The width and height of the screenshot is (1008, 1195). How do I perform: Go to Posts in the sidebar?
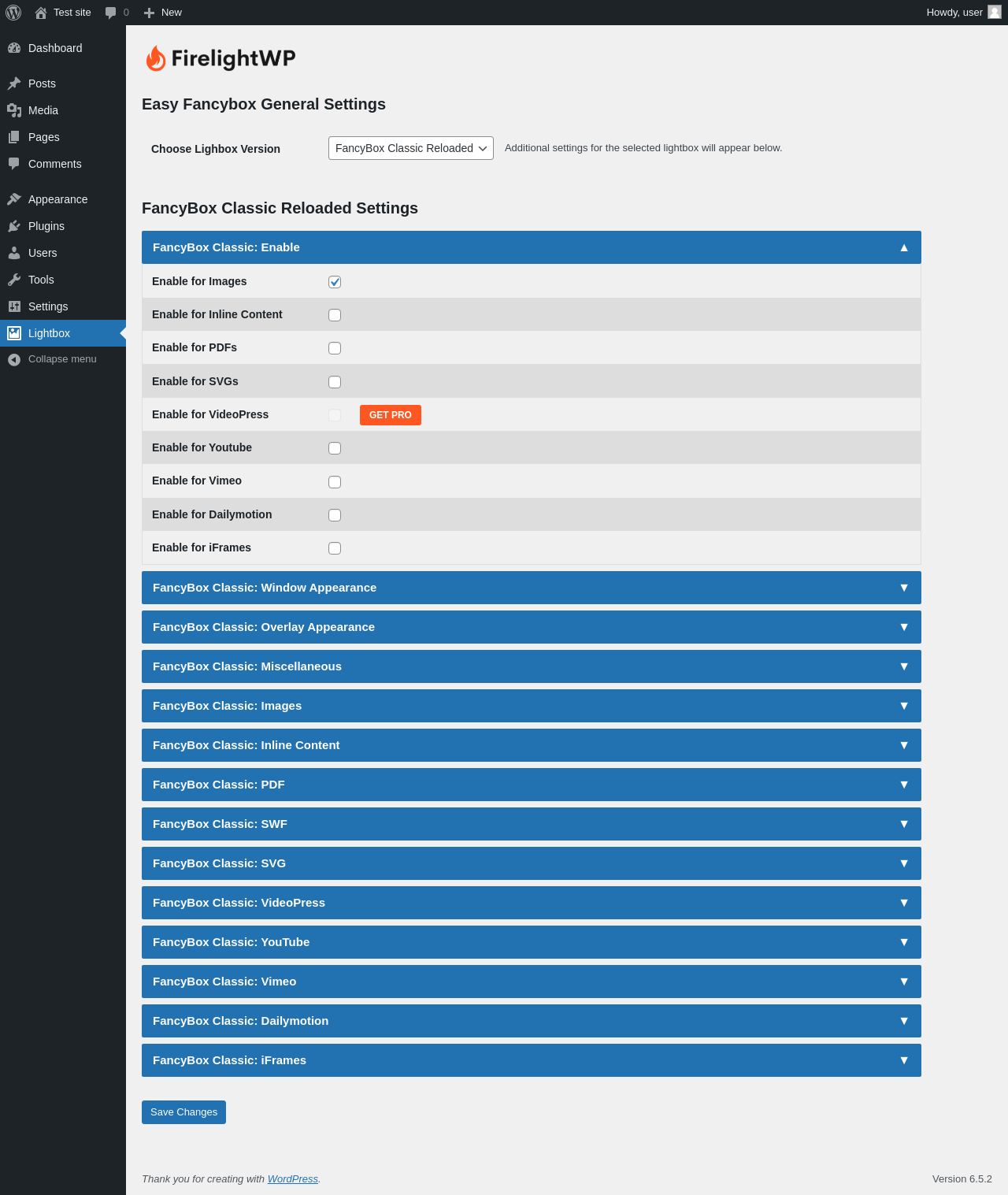point(63,84)
